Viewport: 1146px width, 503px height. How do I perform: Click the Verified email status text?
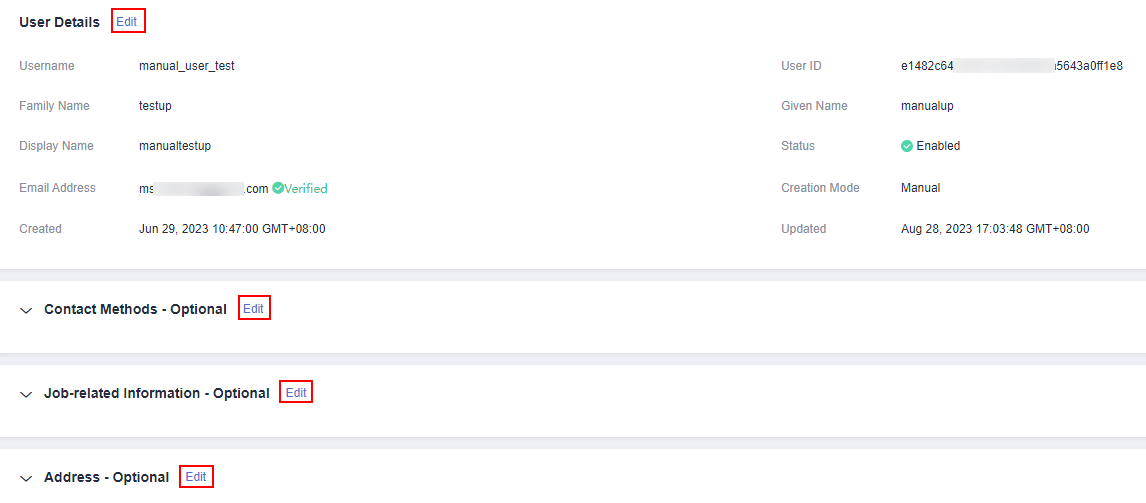pyautogui.click(x=306, y=188)
